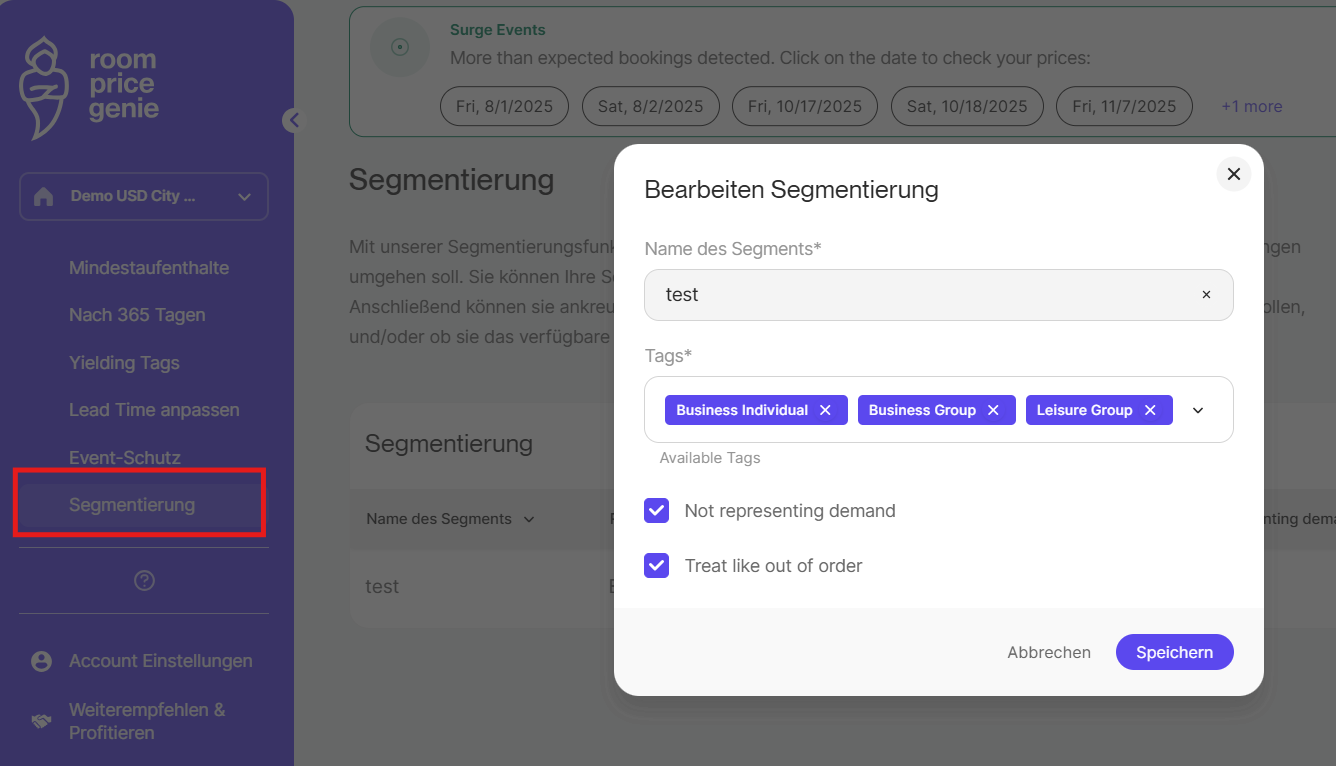The width and height of the screenshot is (1336, 766).
Task: Click Abbrechen to cancel editing
Action: 1049,652
